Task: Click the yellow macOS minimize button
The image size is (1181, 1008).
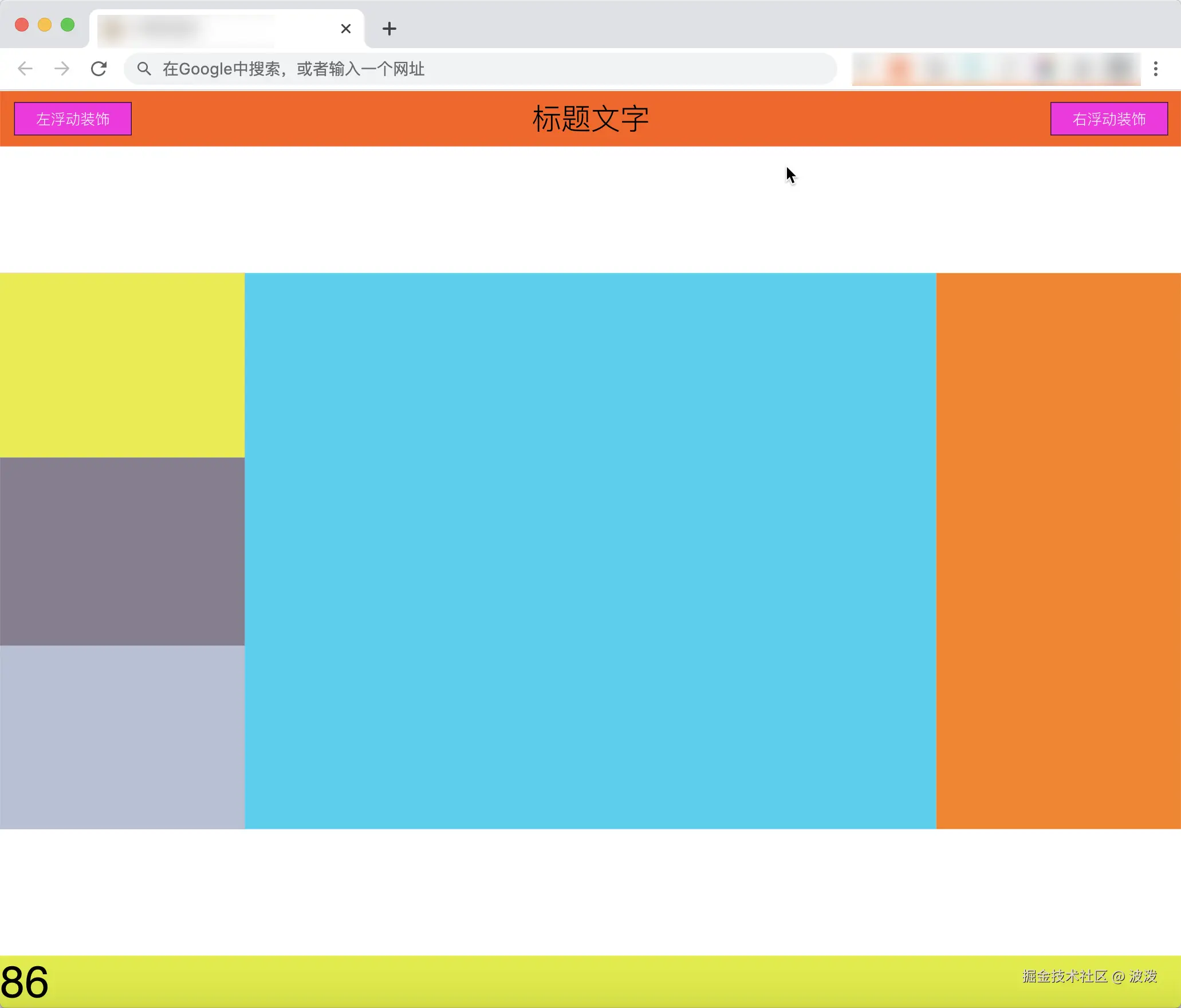Action: coord(45,25)
